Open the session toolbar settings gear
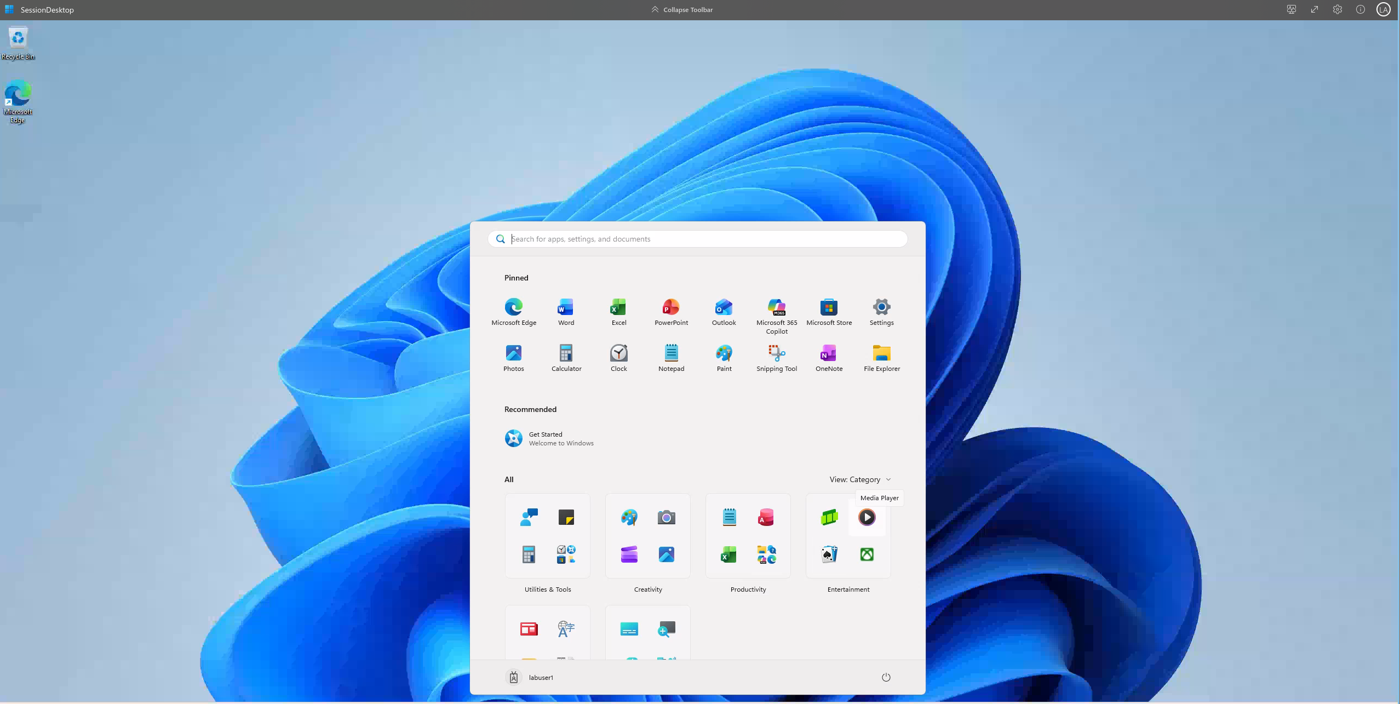 (1338, 10)
